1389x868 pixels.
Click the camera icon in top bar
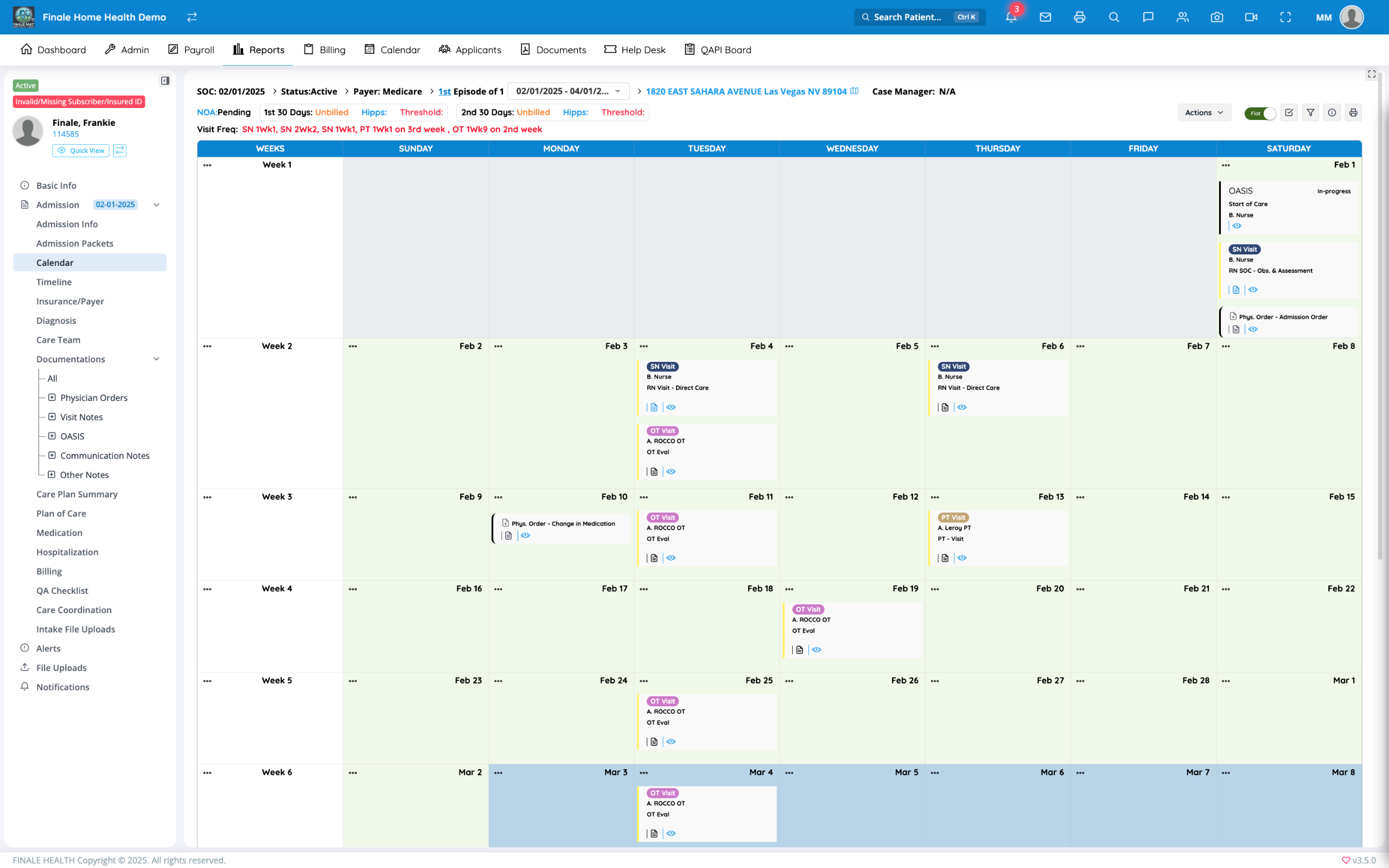coord(1217,17)
